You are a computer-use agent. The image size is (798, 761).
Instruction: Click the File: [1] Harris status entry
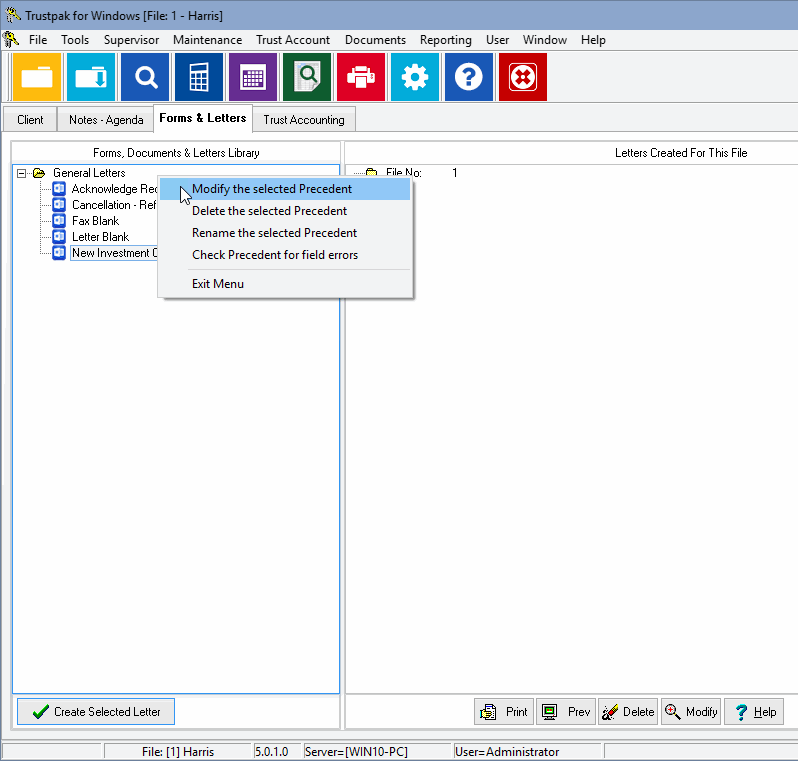click(178, 752)
